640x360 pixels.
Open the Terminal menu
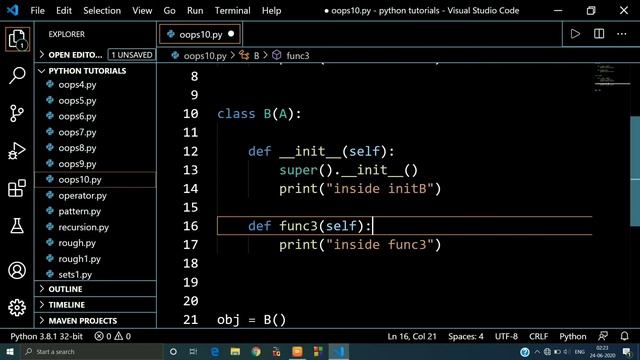(x=233, y=11)
